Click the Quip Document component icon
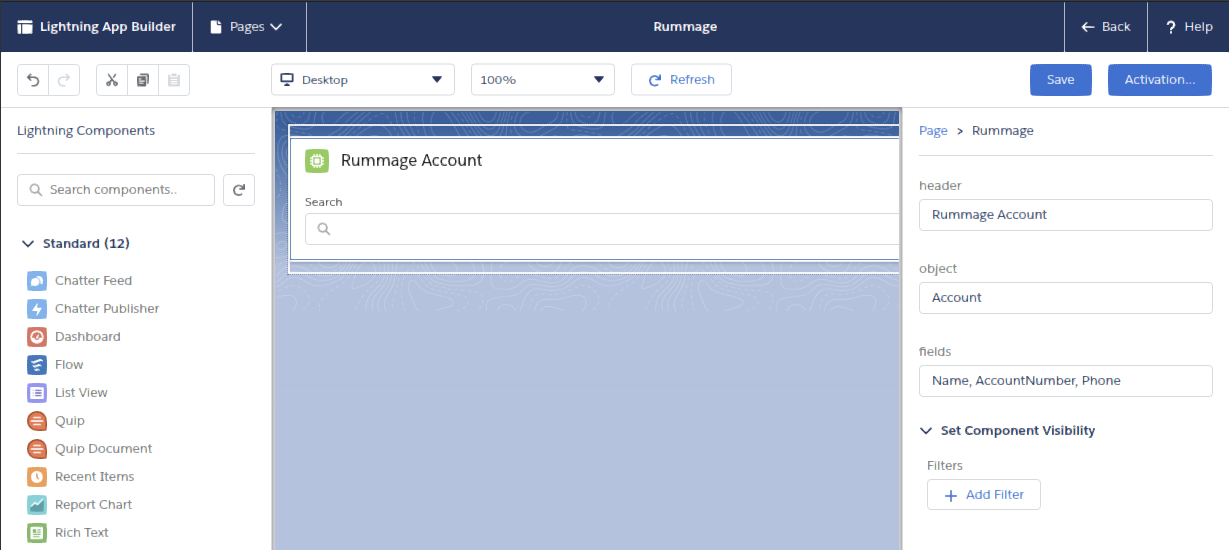Screen dimensions: 1229x550 [x=37, y=449]
